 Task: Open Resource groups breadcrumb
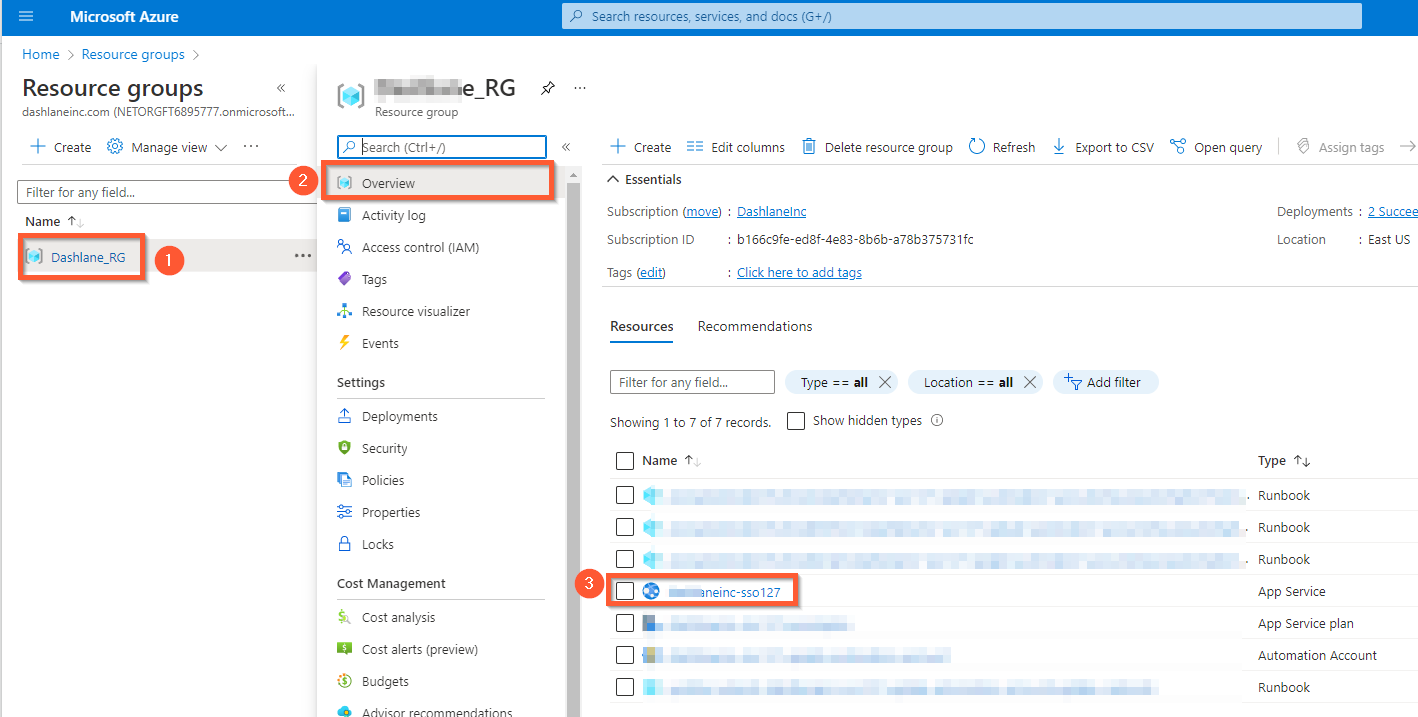(133, 54)
